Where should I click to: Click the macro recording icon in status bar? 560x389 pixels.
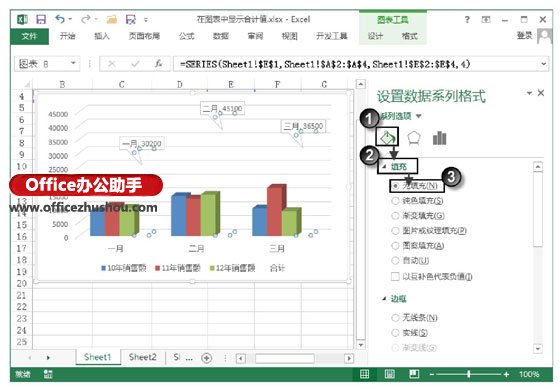(48, 374)
